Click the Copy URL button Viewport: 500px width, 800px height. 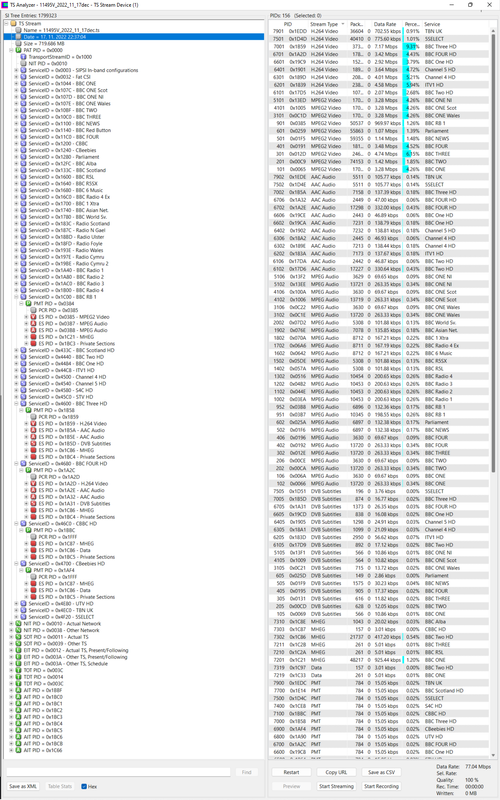click(x=336, y=772)
